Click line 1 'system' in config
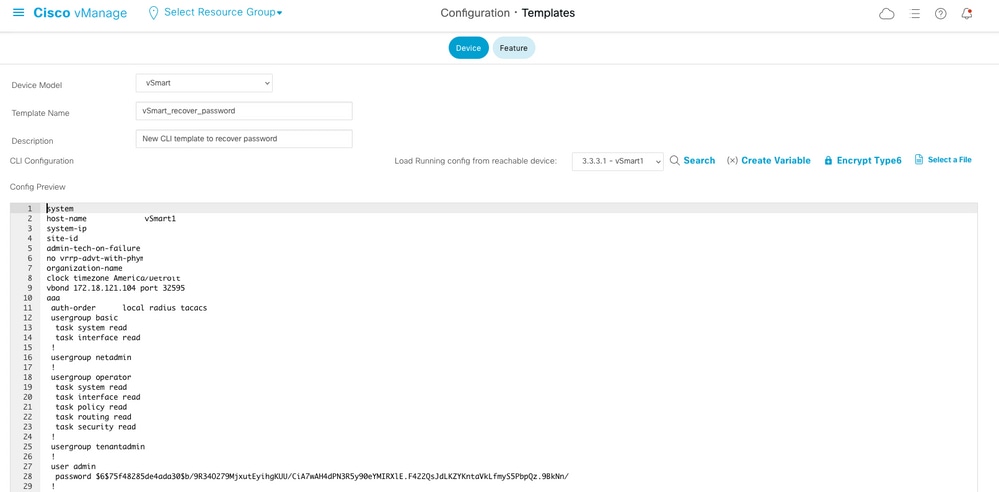Image resolution: width=999 pixels, height=492 pixels. 61,208
